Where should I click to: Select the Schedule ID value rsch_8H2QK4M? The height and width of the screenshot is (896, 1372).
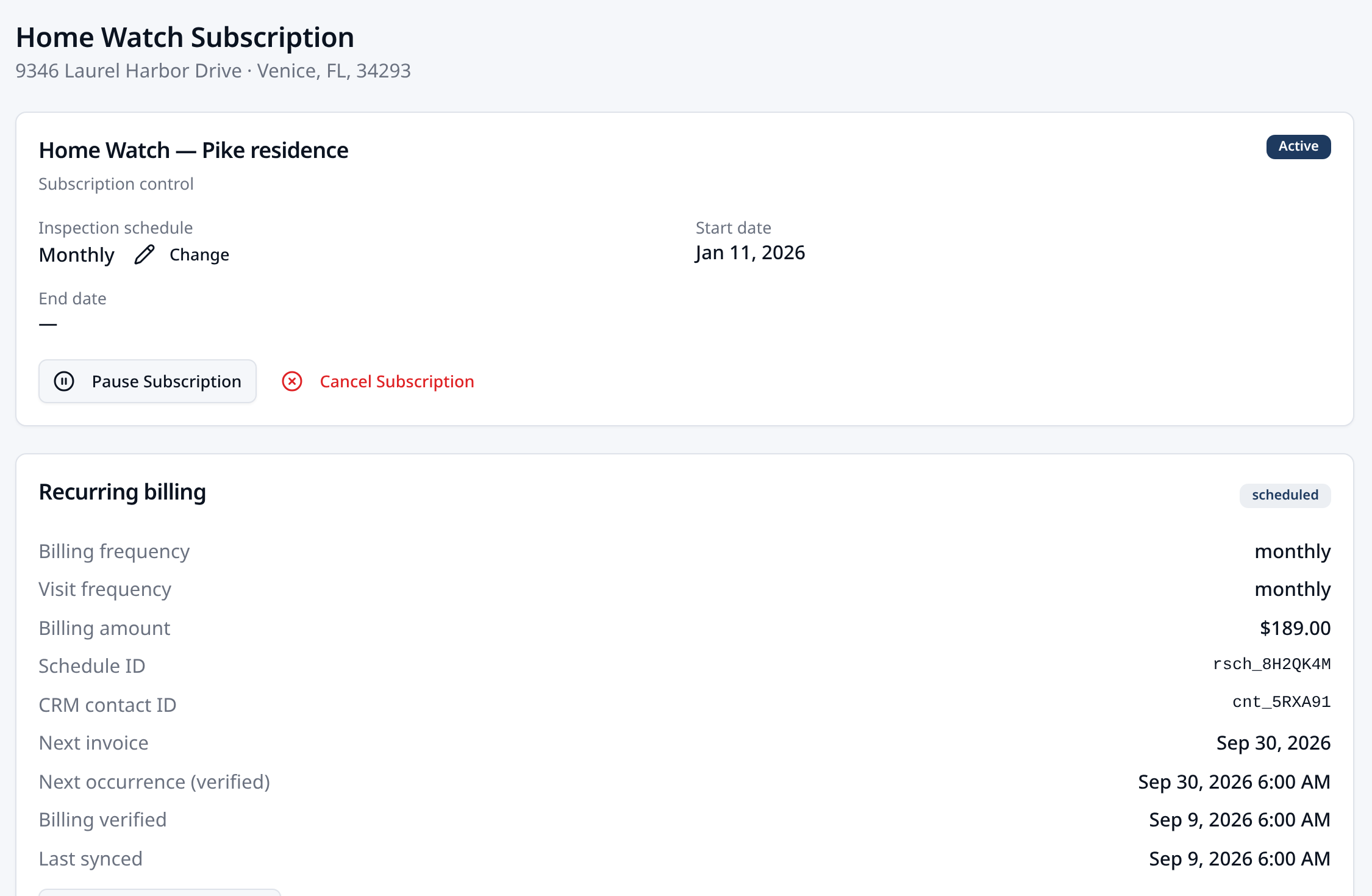pos(1271,664)
